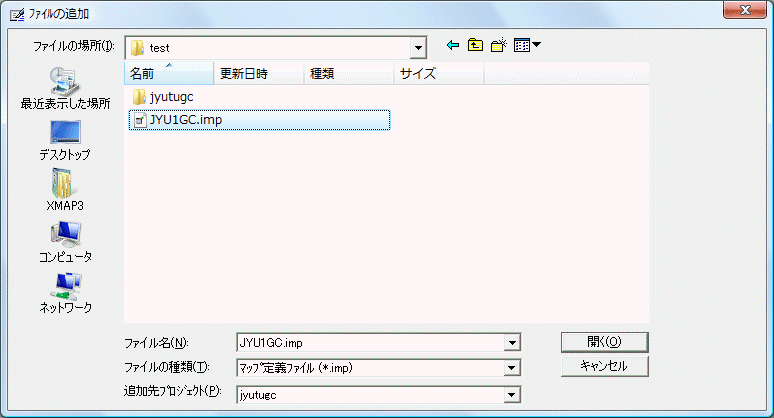The height and width of the screenshot is (418, 774).
Task: Click the dialog title bar icon
Action: [17, 14]
